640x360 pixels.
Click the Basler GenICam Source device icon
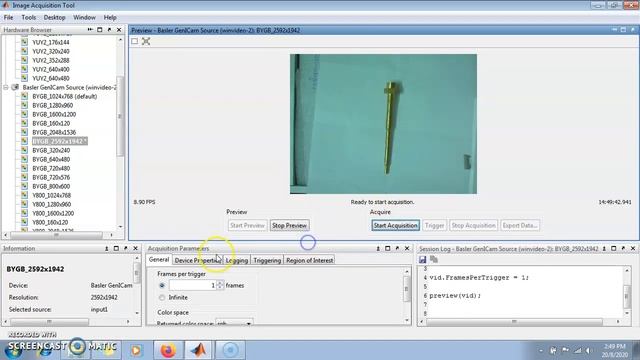tap(16, 87)
